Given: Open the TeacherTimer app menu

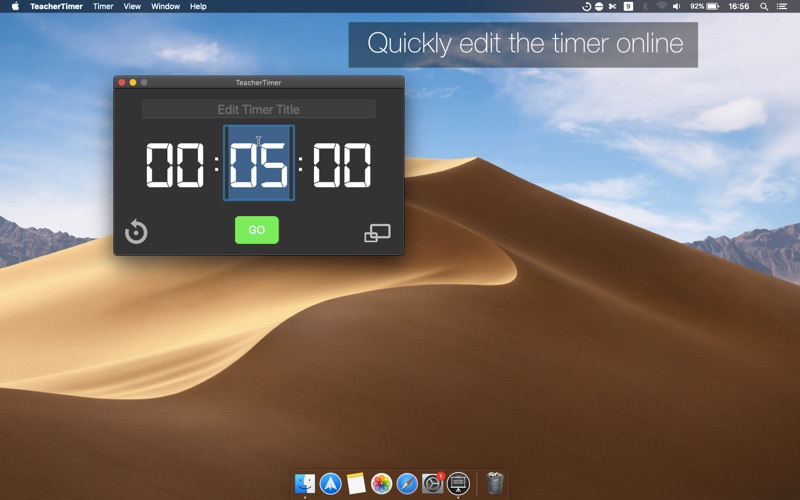Looking at the screenshot, I should coord(56,6).
